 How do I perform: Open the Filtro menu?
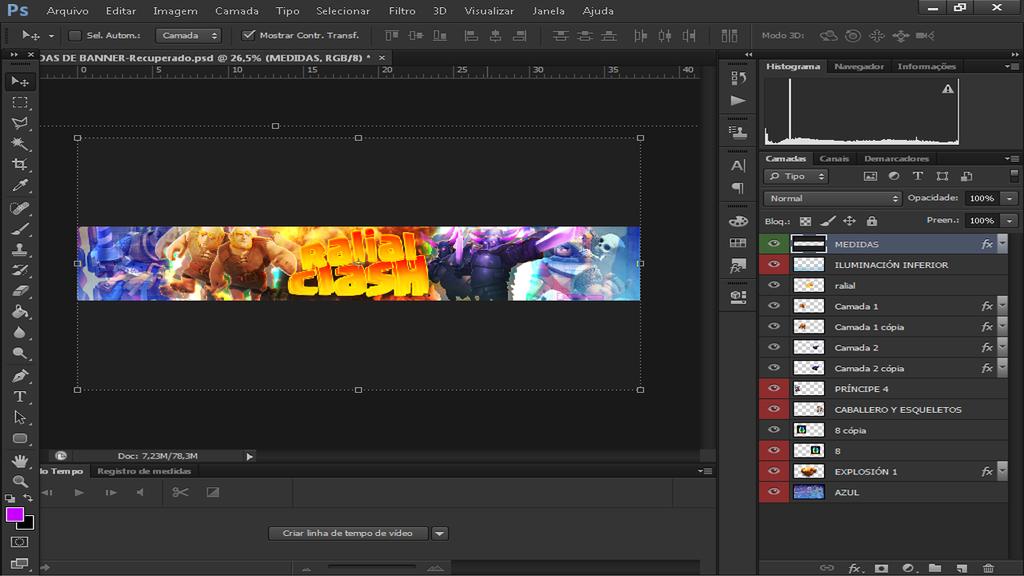(400, 11)
